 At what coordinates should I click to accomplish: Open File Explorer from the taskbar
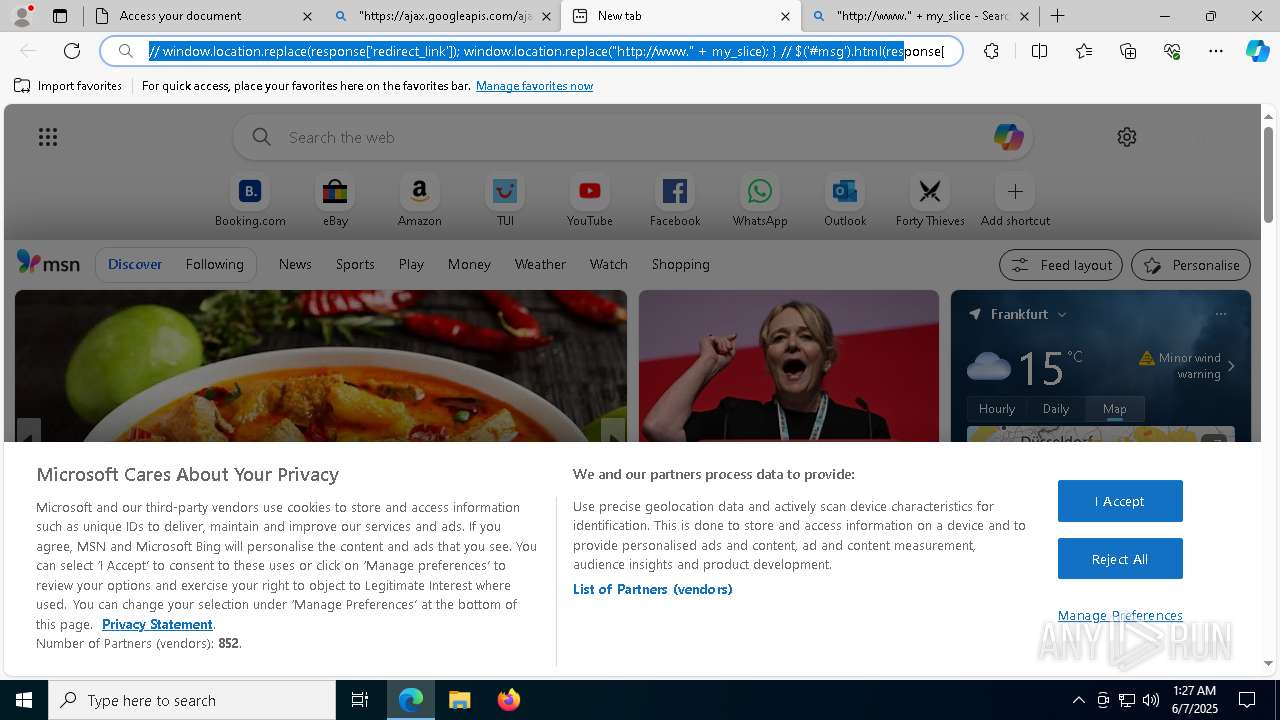pyautogui.click(x=459, y=700)
